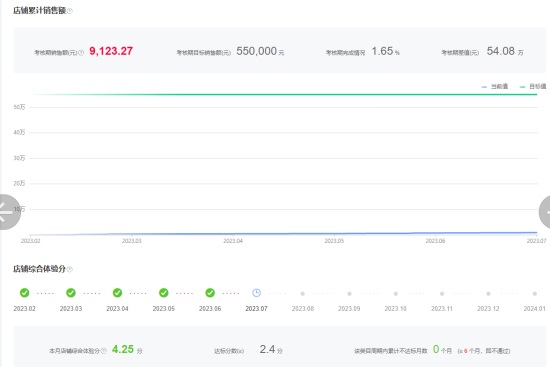Click the 店铺综合体验分 section heading
The image size is (550, 367).
pyautogui.click(x=39, y=269)
